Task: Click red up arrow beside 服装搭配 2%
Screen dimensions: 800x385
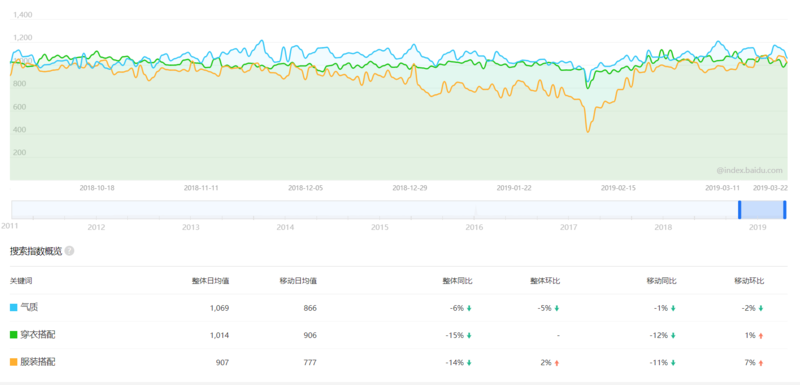Action: click(557, 363)
